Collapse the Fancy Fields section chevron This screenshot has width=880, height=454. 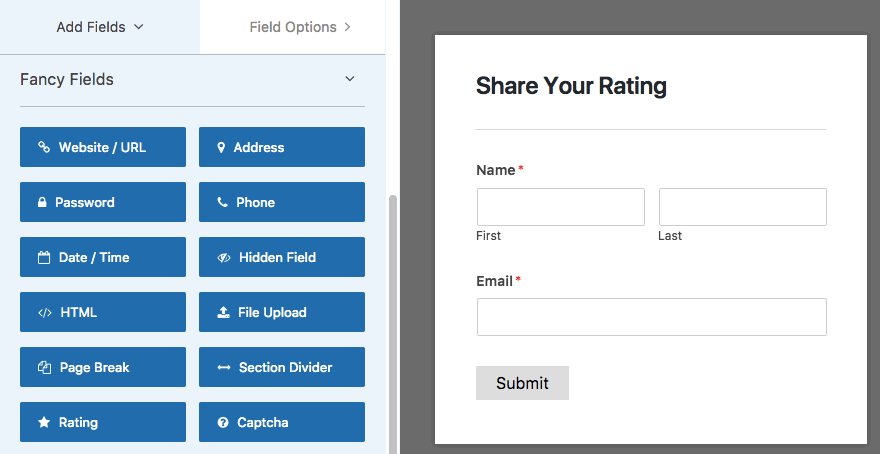pyautogui.click(x=350, y=79)
